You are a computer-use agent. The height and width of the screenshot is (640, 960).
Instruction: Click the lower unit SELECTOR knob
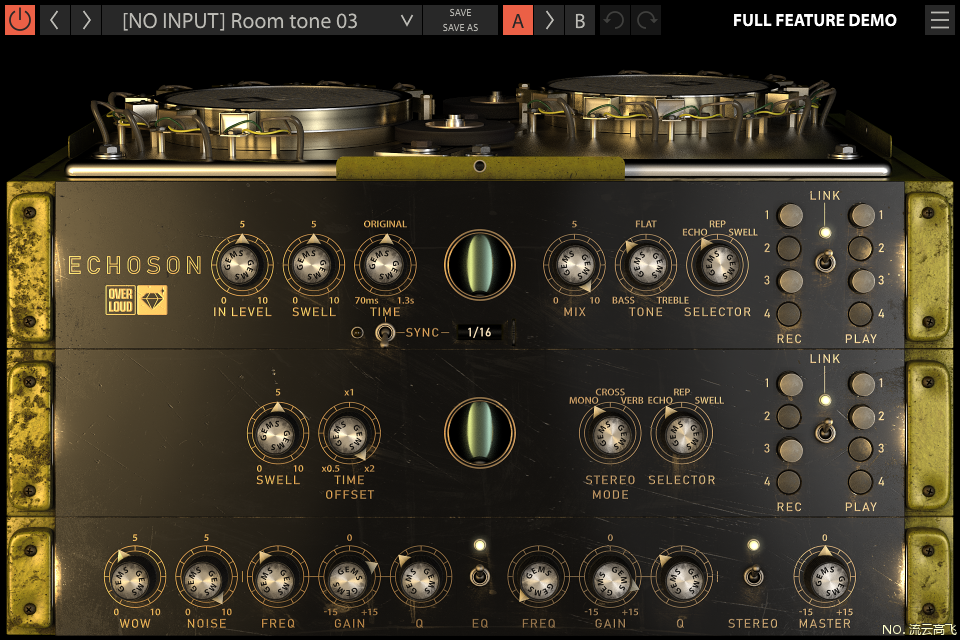pos(681,434)
